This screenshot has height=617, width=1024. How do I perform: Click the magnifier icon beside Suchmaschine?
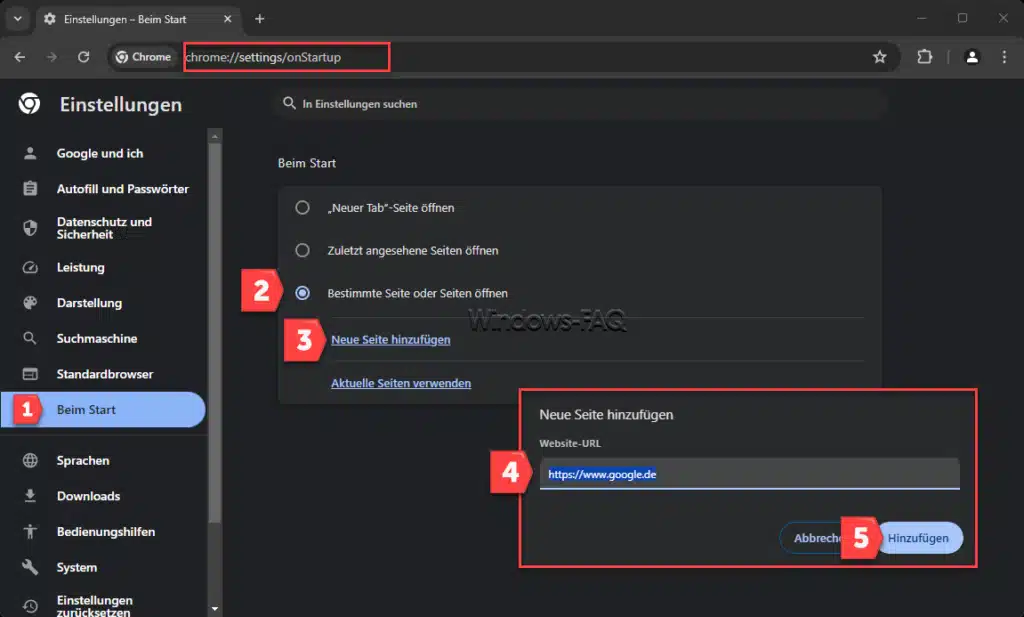(x=30, y=338)
